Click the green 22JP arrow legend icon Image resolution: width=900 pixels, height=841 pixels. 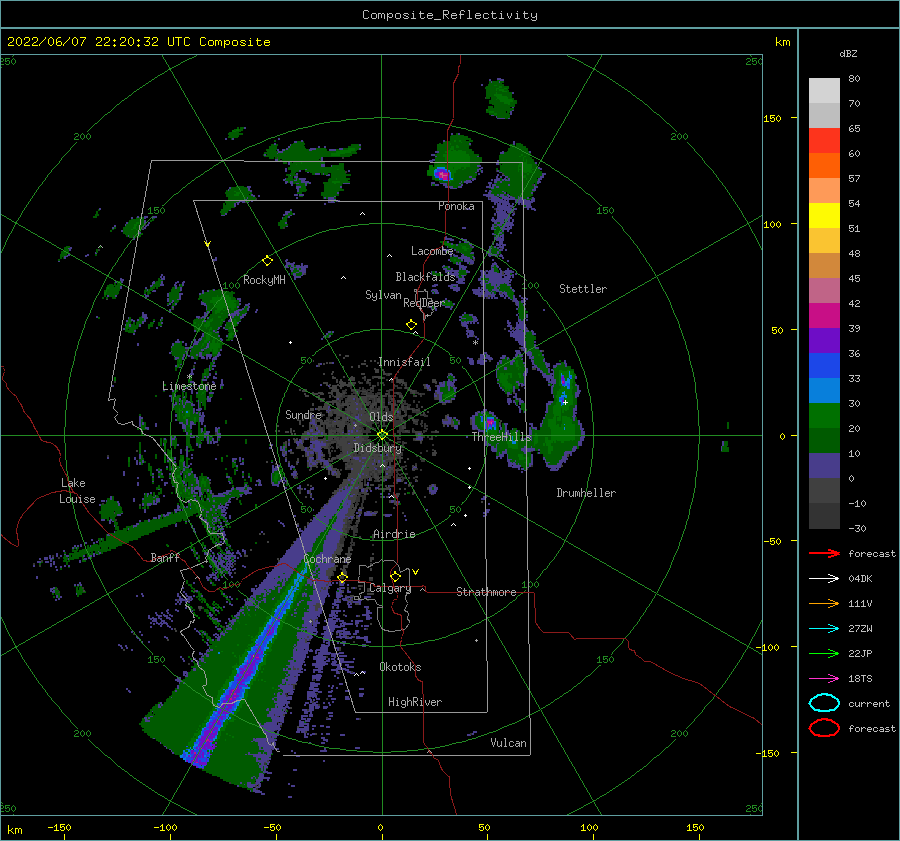coord(824,653)
